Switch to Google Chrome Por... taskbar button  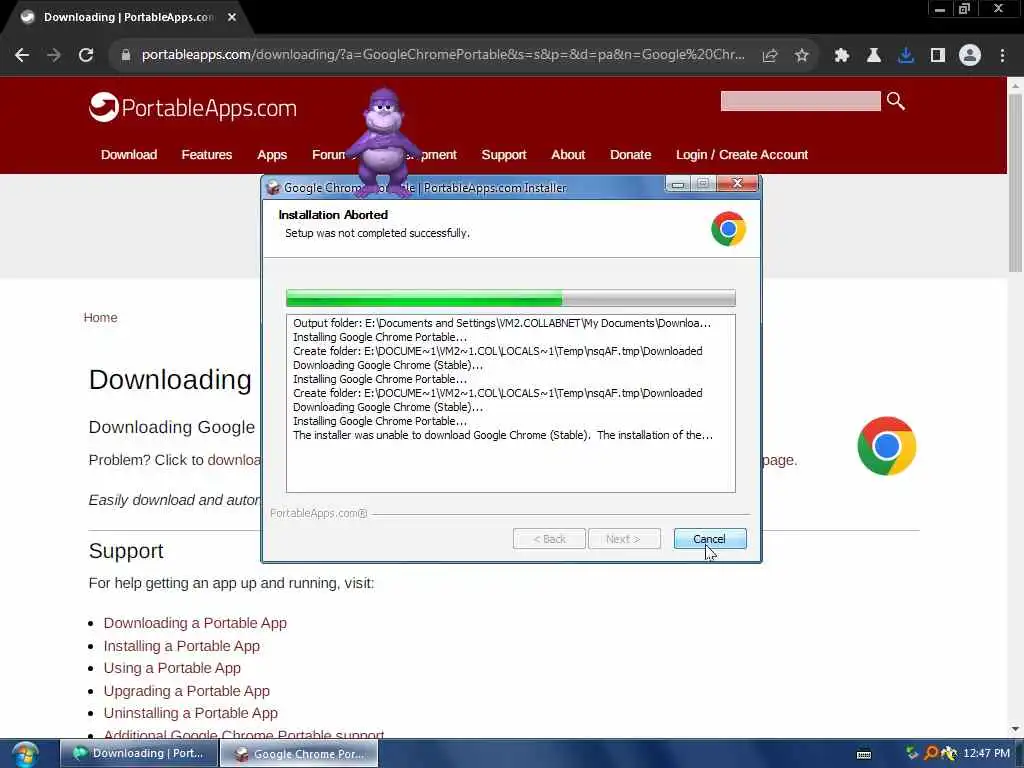tap(299, 754)
